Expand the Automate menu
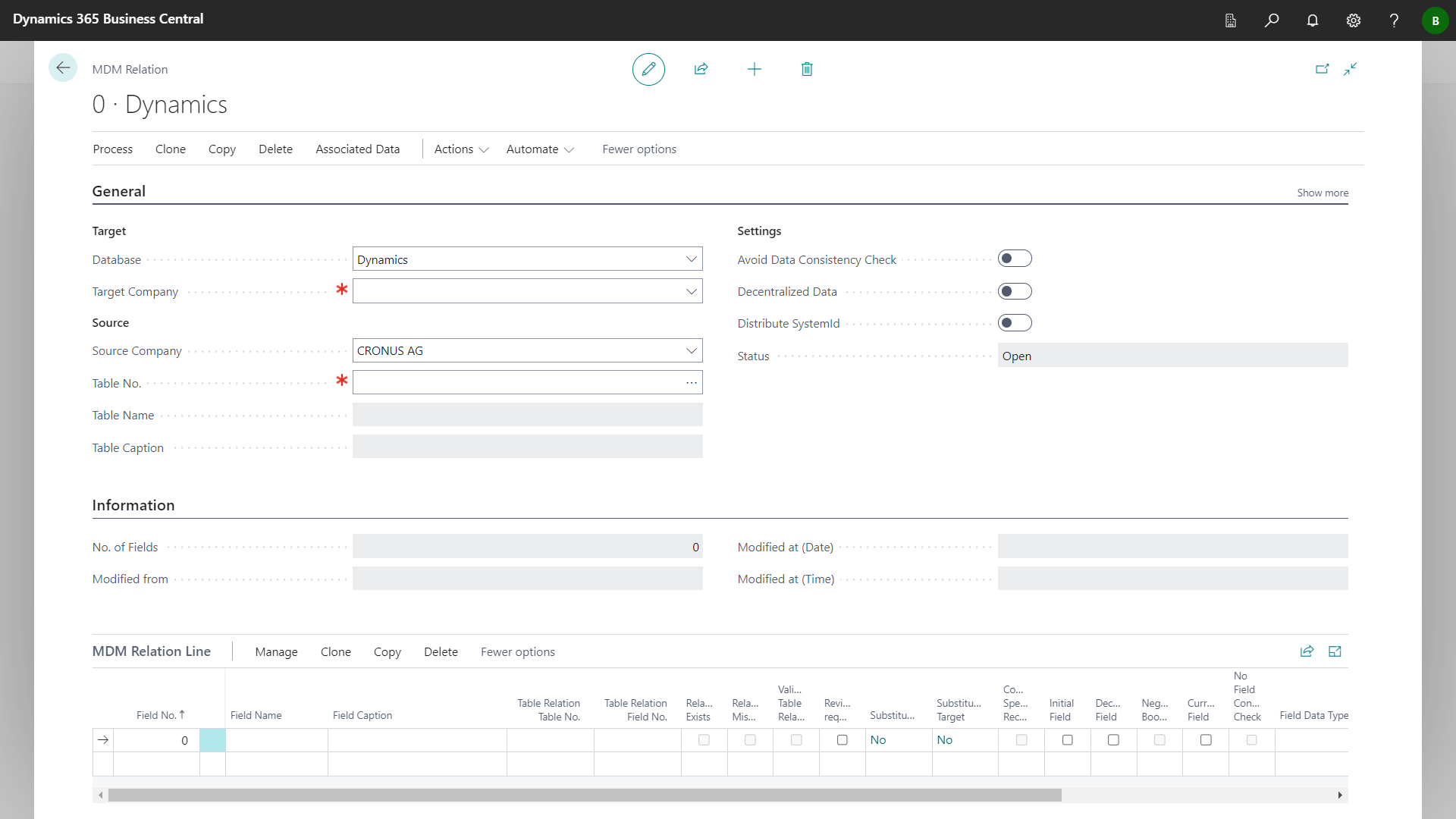 pyautogui.click(x=540, y=149)
